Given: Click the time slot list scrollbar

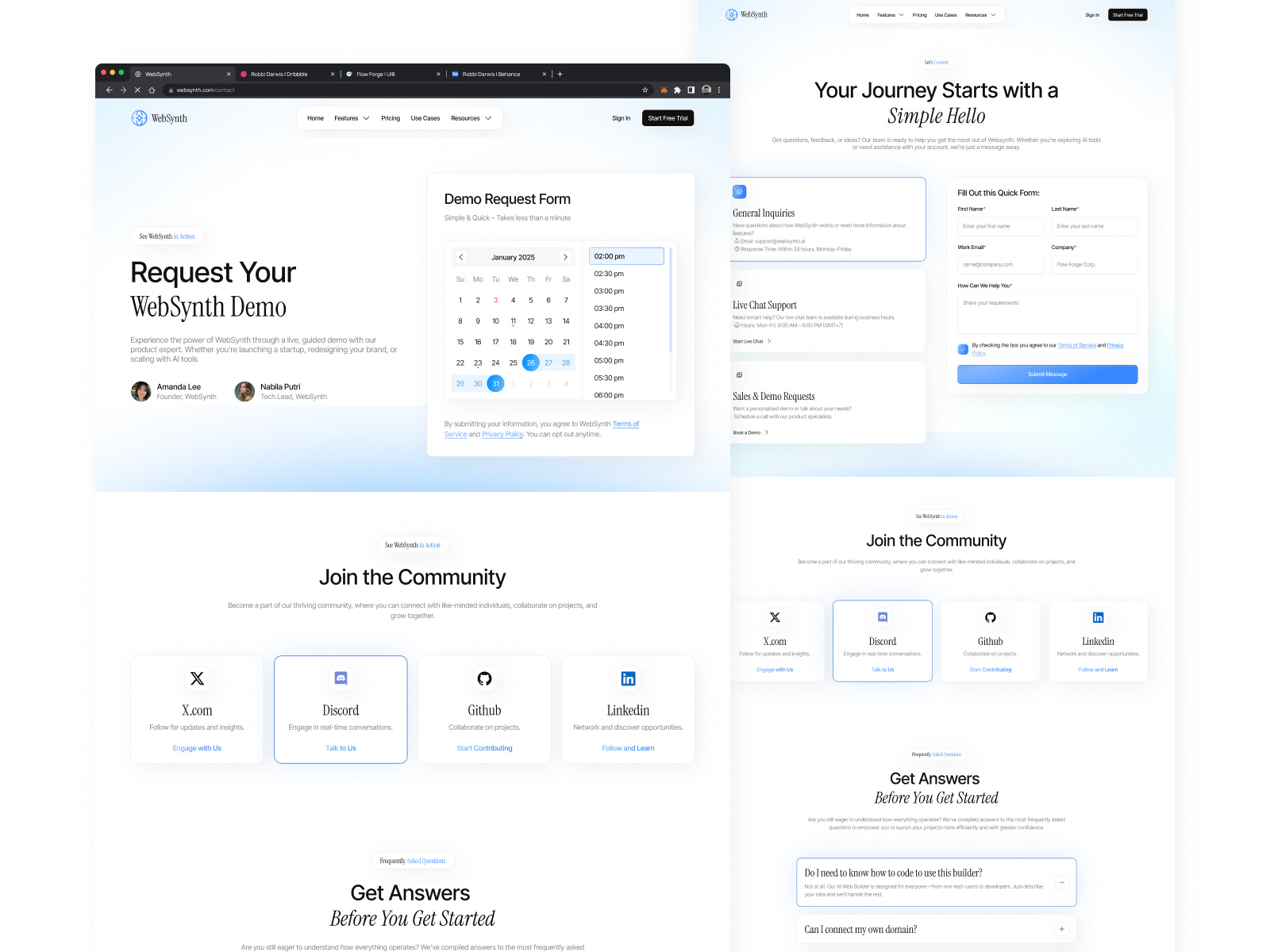Looking at the screenshot, I should (x=671, y=300).
